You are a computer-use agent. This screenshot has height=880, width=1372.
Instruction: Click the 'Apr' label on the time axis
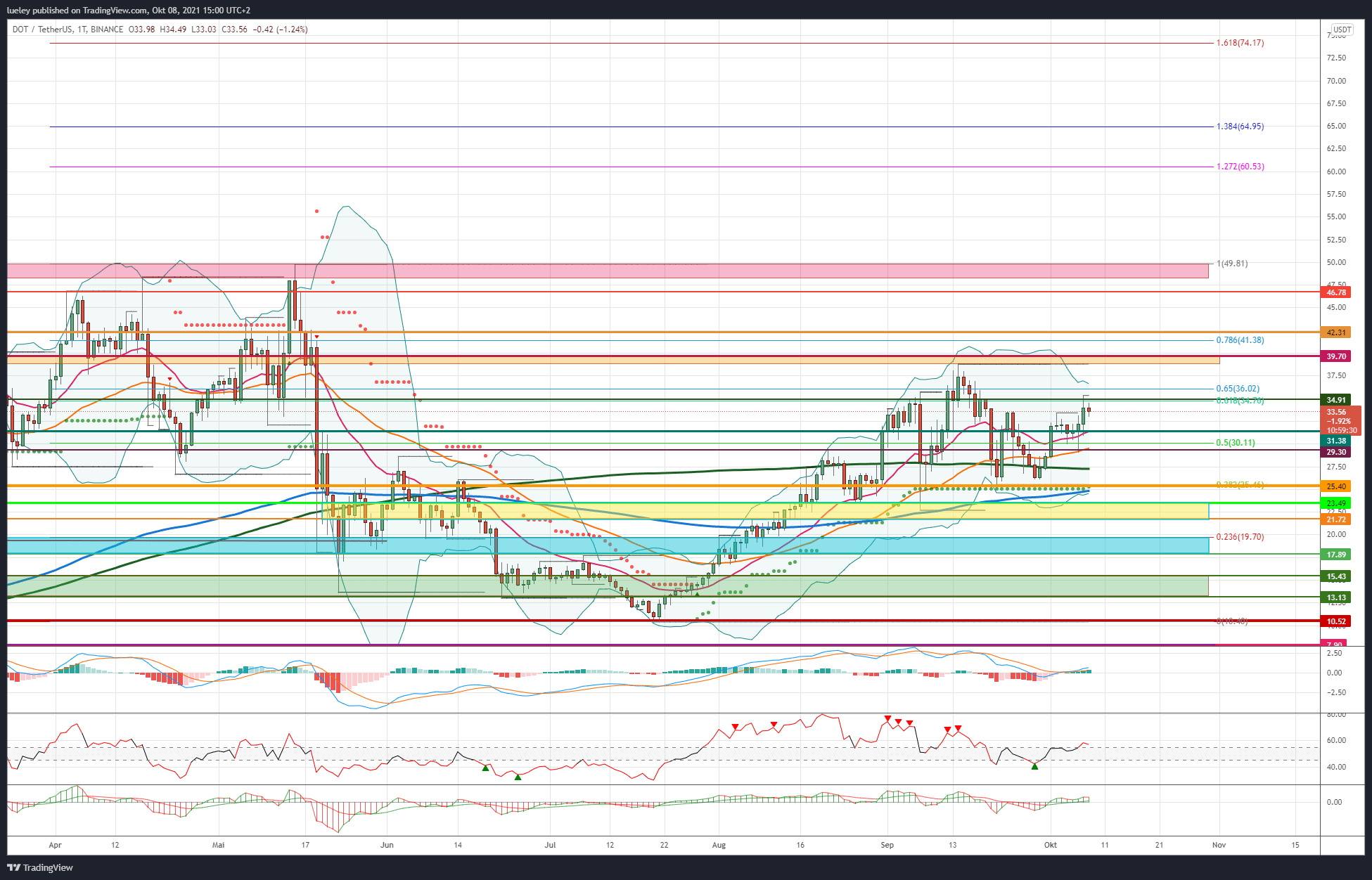(56, 845)
